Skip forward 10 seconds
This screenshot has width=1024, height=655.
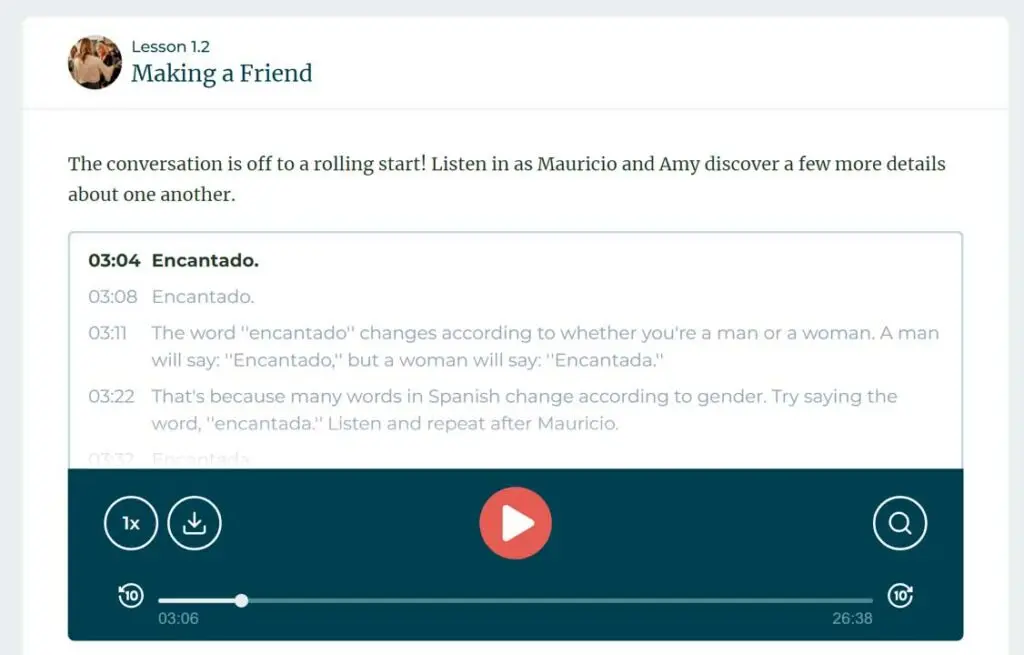[900, 596]
